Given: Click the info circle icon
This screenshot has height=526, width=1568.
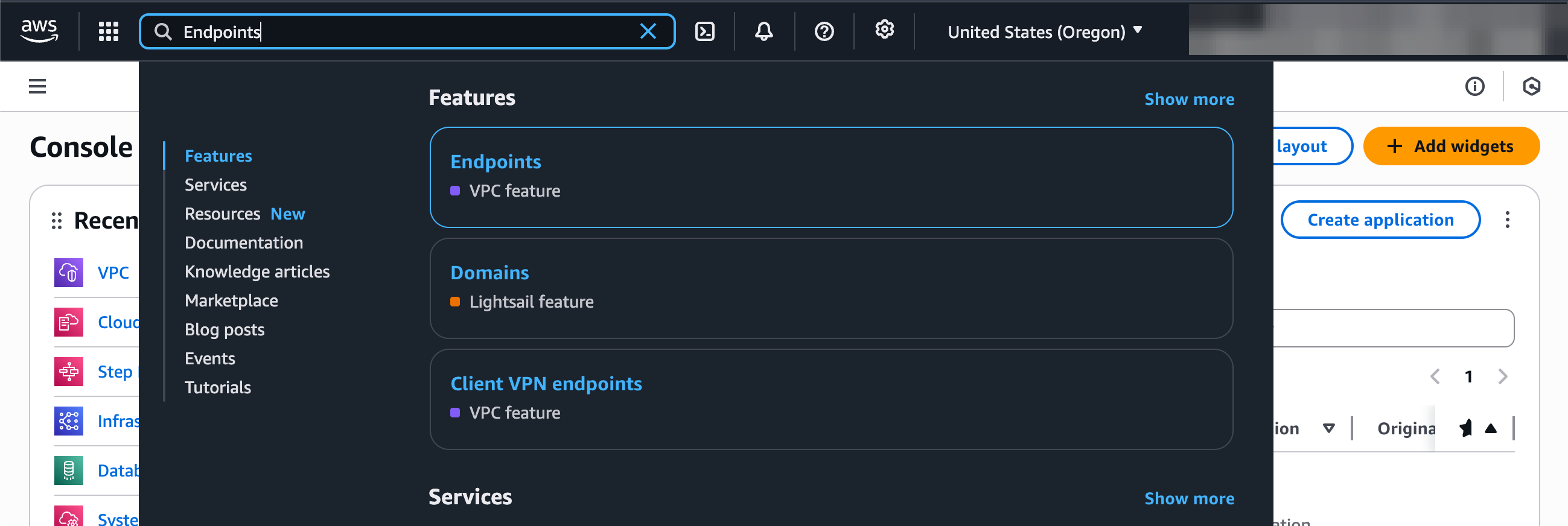Looking at the screenshot, I should 1474,86.
